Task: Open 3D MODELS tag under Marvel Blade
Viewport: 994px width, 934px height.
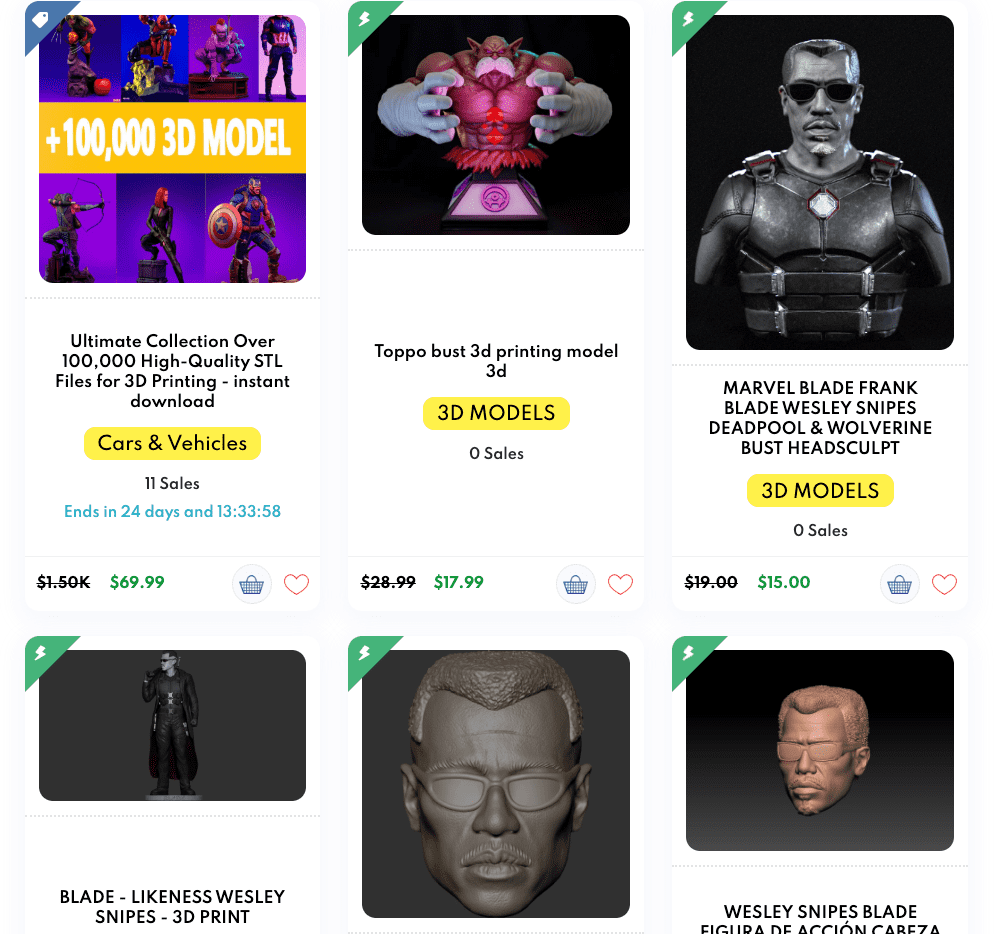Action: 820,491
